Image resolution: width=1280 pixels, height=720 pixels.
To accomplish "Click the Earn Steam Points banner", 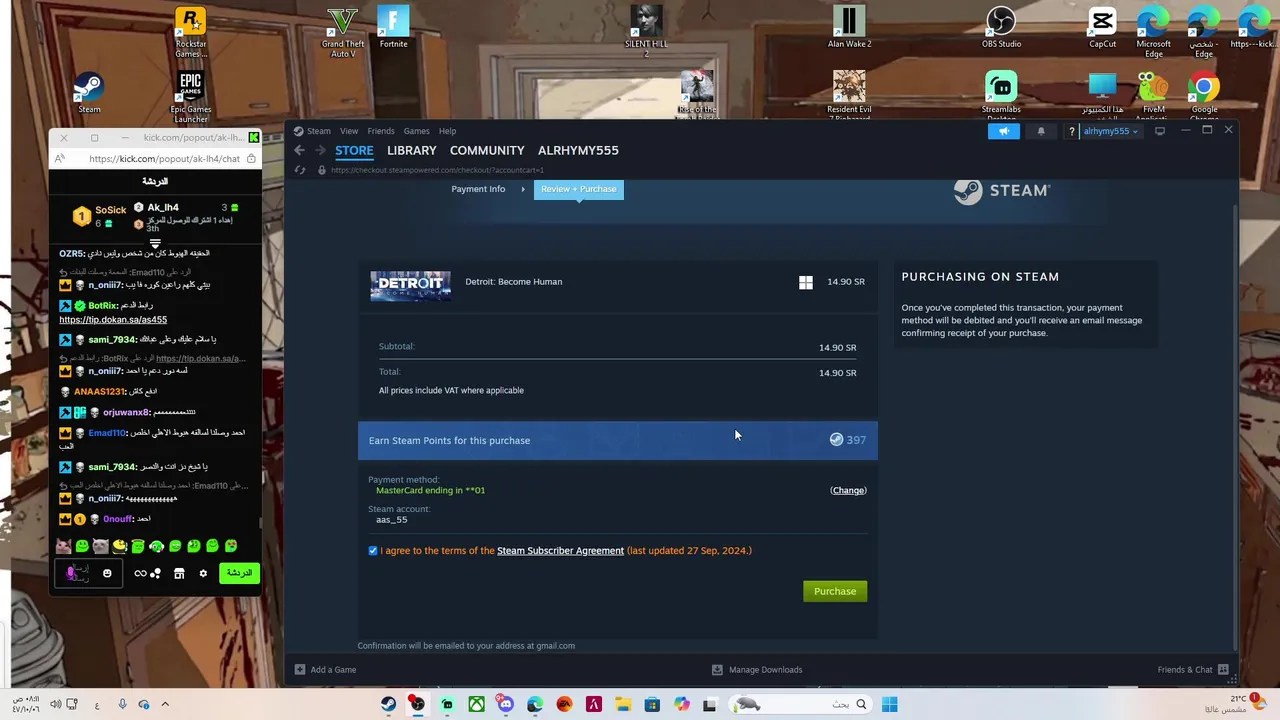I will pos(618,440).
